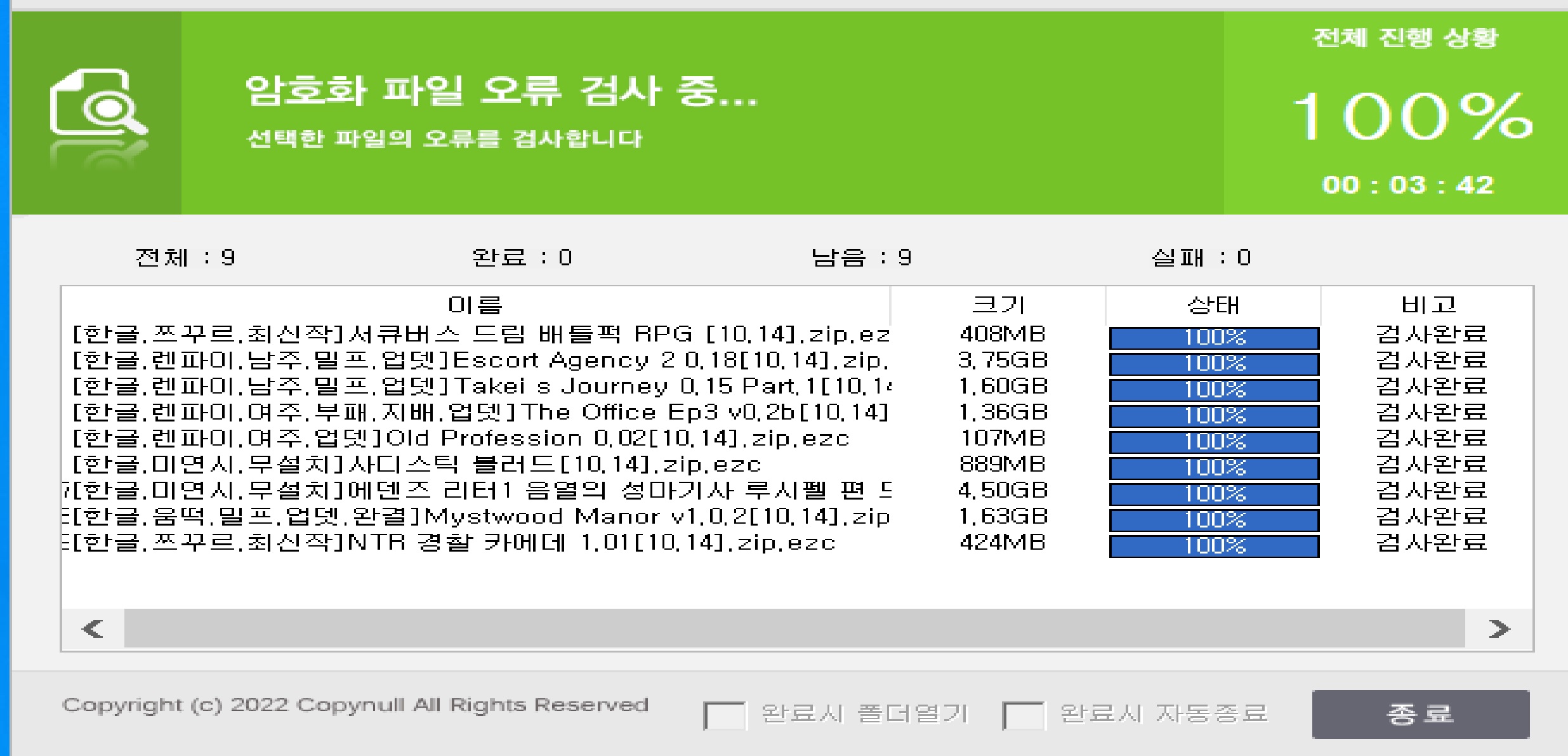Click the 이름 column header
The image size is (1568, 756).
click(475, 305)
